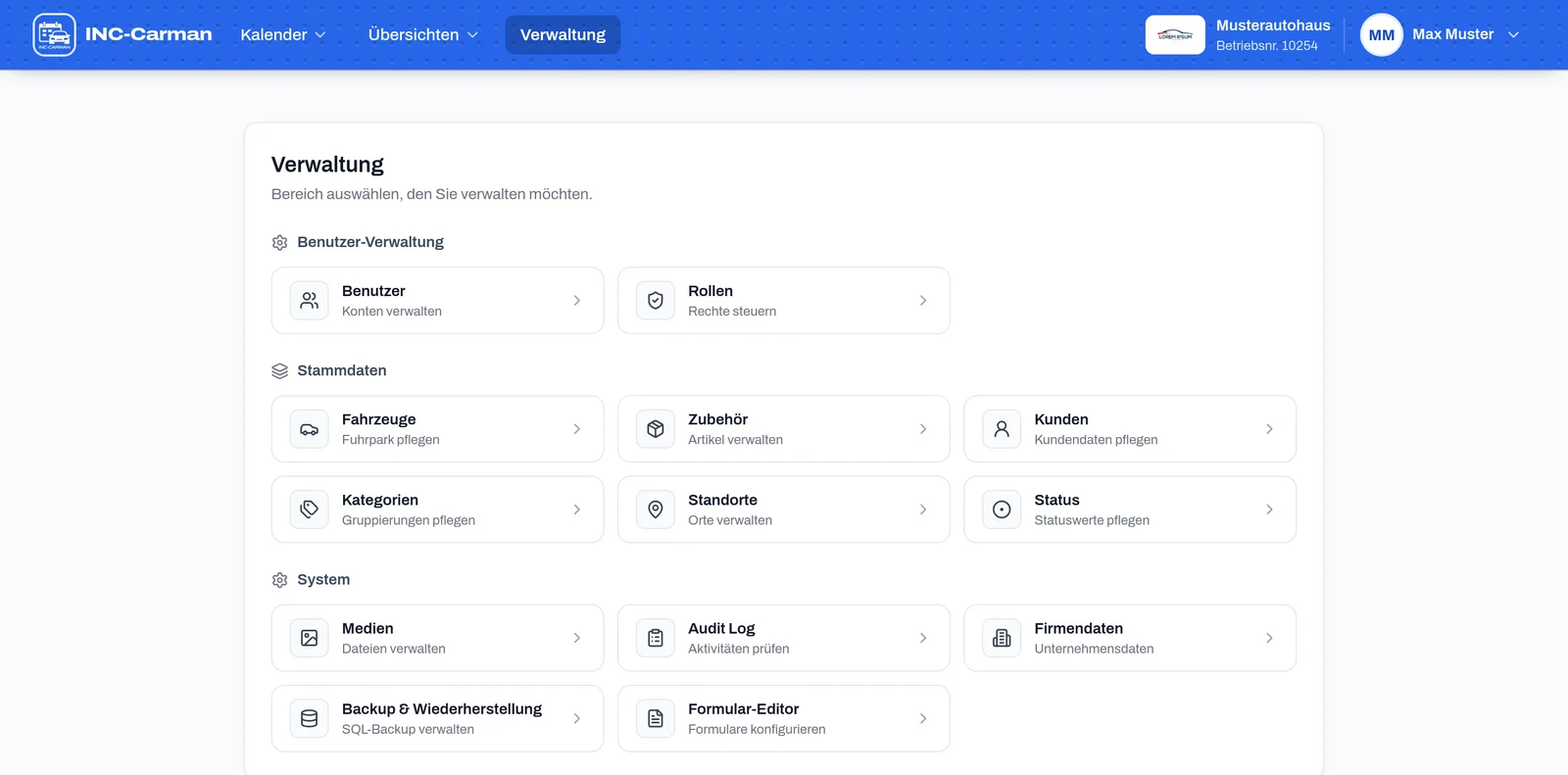Viewport: 1568px width, 775px height.
Task: Open Standorte via its Orte verwalten subtitle
Action: pyautogui.click(x=730, y=520)
